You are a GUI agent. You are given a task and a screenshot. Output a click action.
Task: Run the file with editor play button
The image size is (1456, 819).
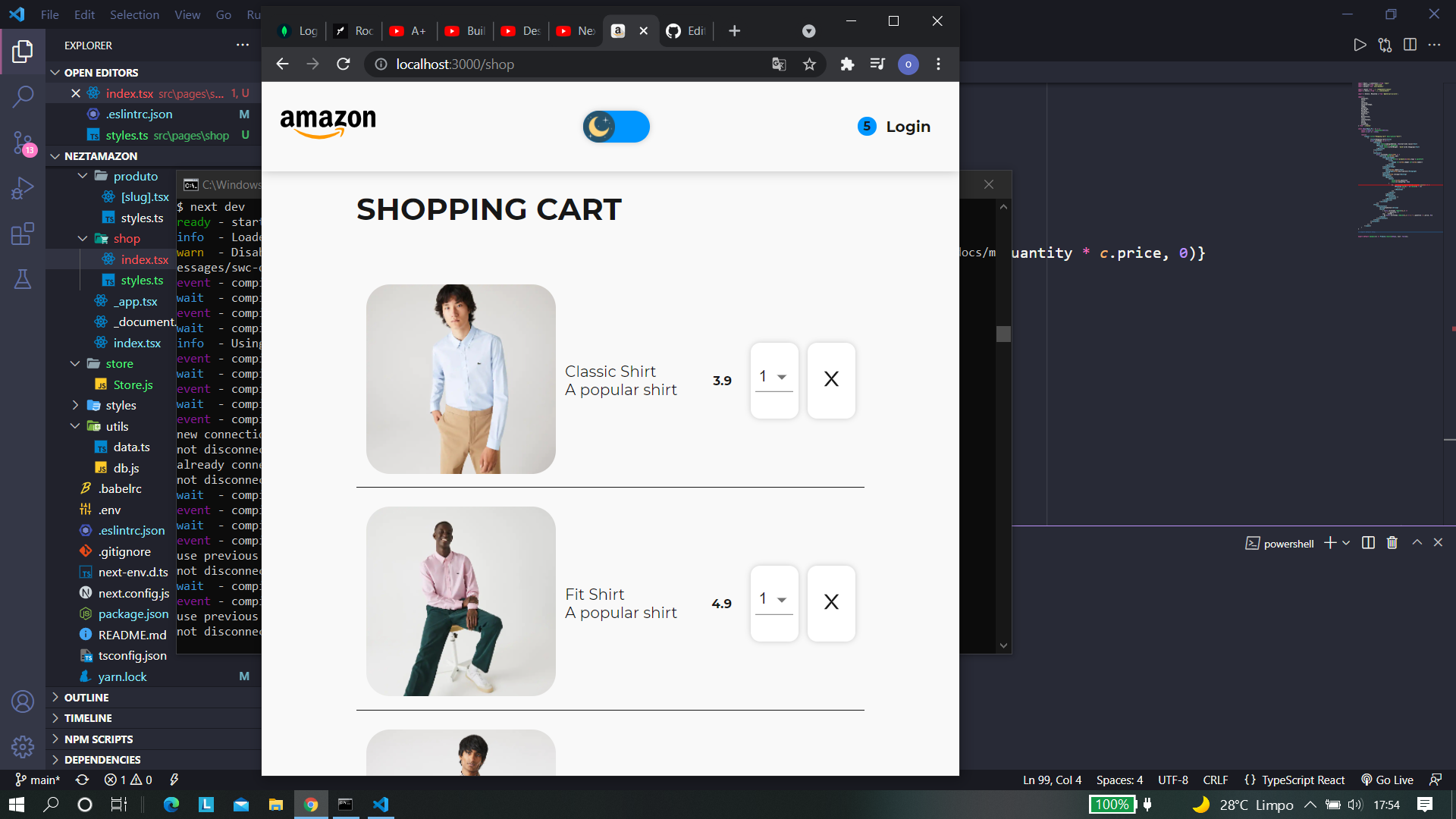1360,45
